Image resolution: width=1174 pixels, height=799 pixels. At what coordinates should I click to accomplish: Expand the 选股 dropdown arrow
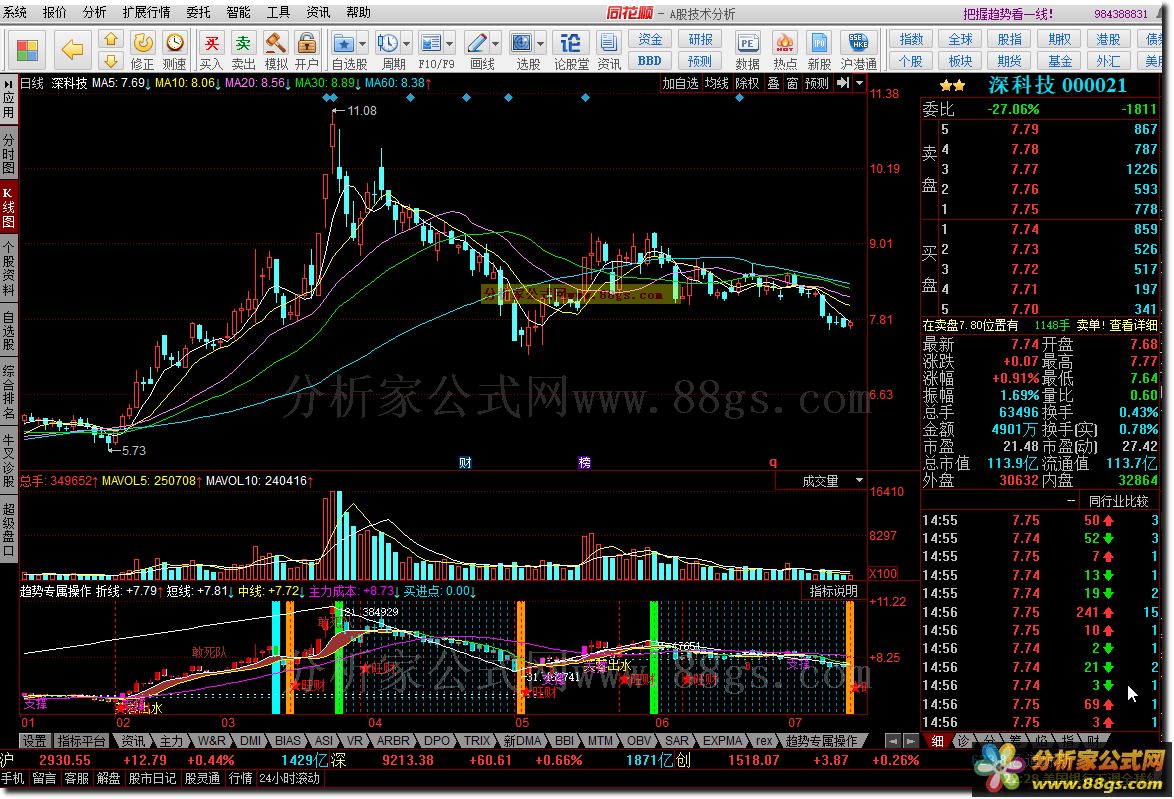coord(541,43)
